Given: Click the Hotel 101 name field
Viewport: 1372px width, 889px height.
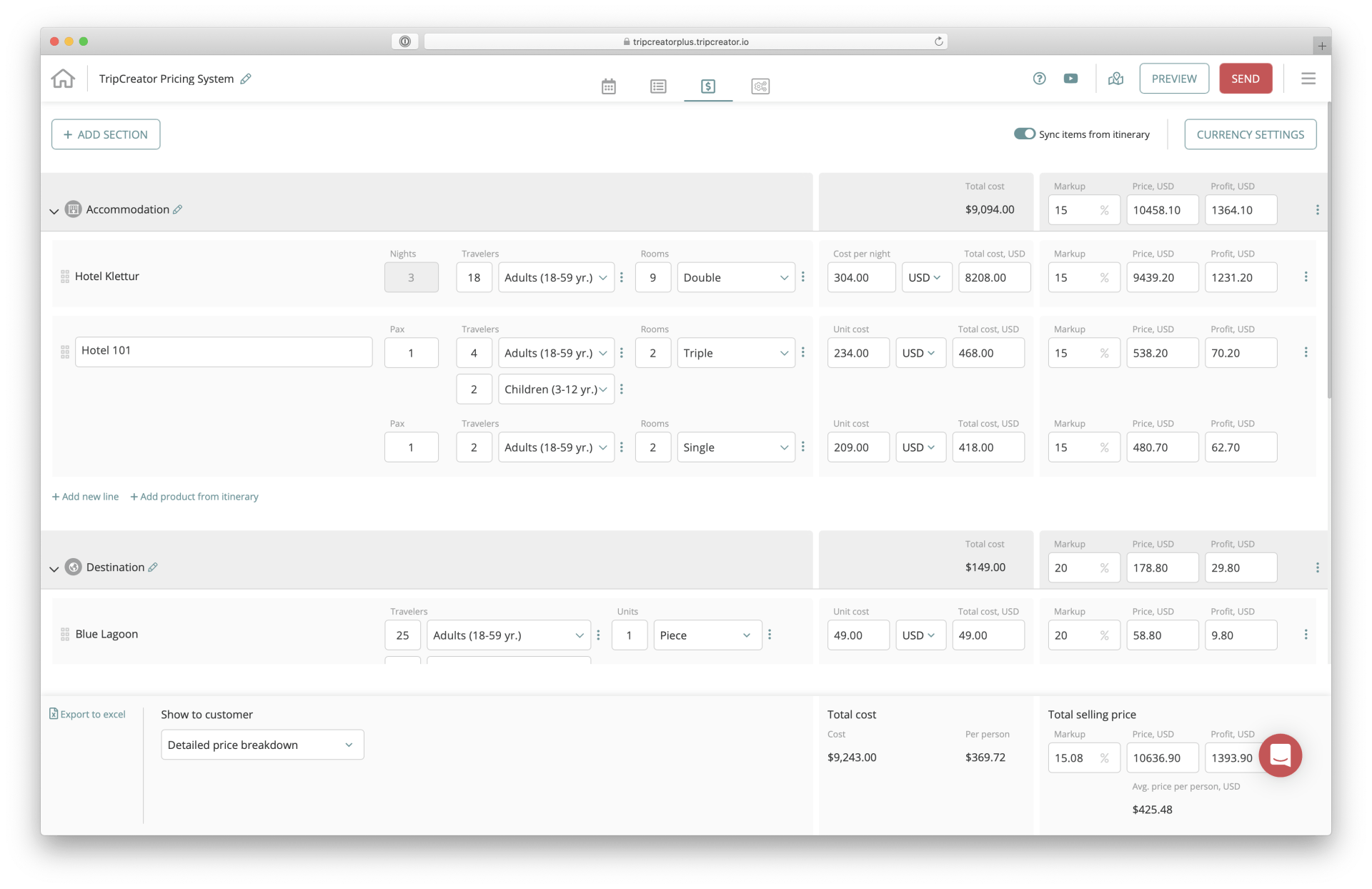Looking at the screenshot, I should pos(223,351).
